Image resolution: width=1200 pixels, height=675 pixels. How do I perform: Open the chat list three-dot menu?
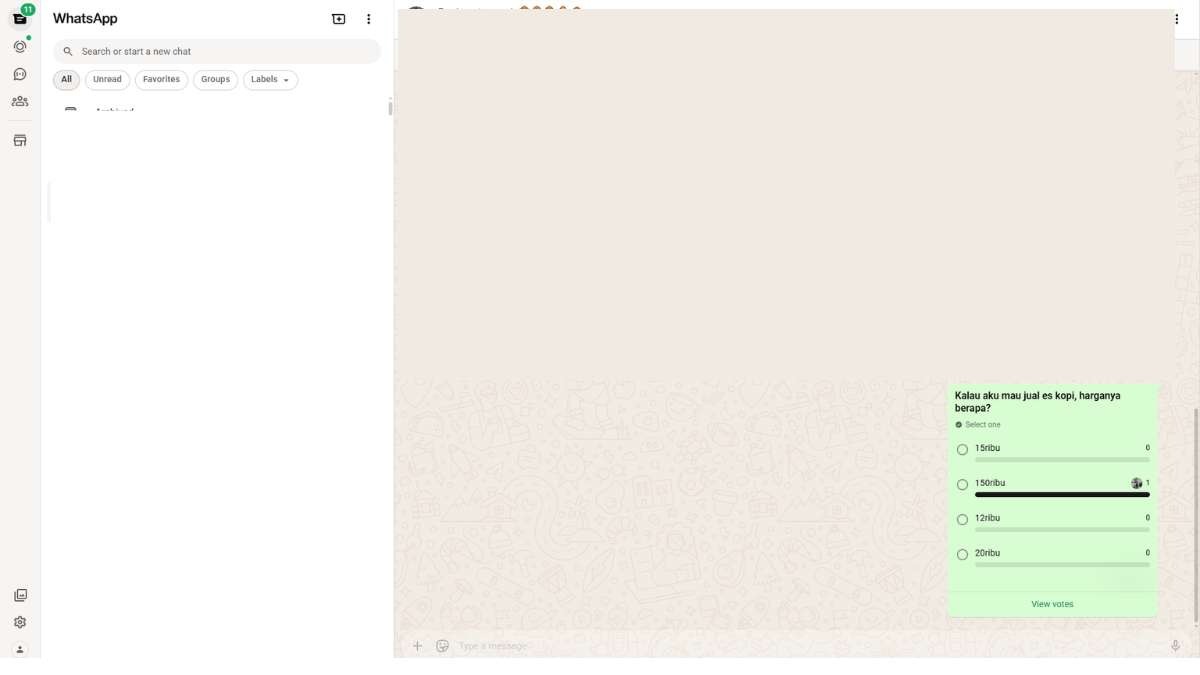tap(368, 19)
